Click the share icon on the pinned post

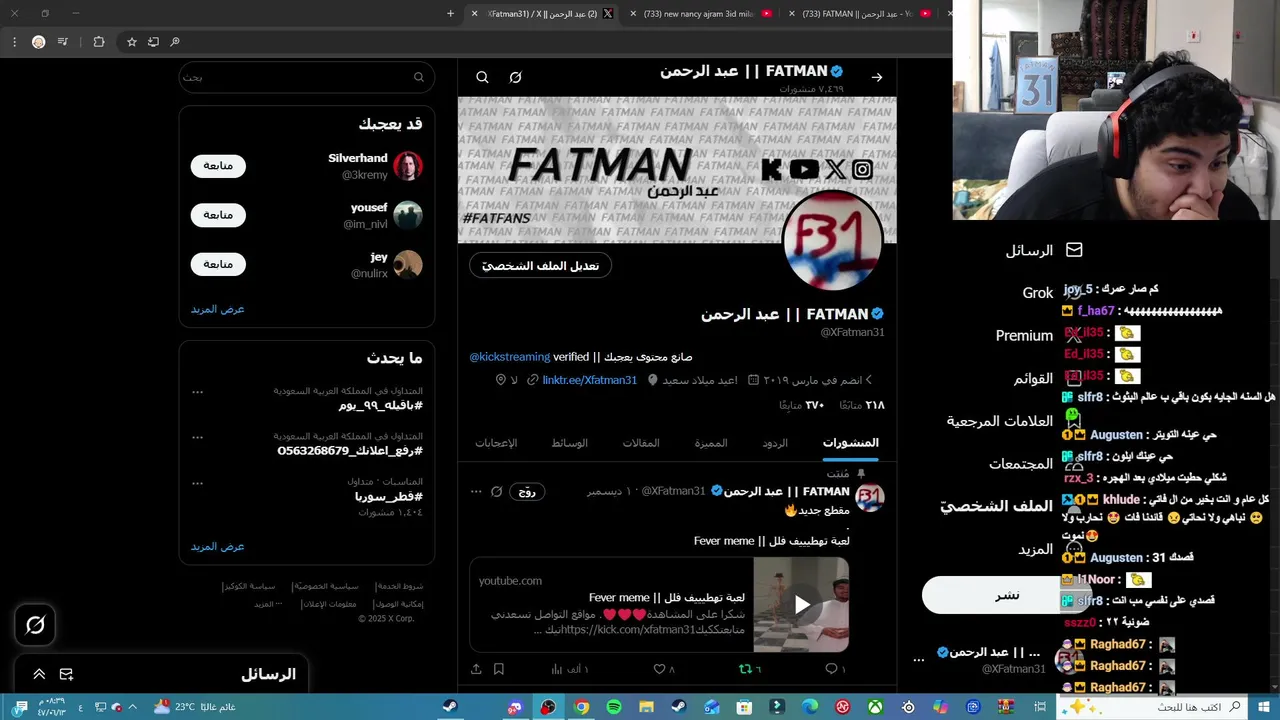[x=476, y=669]
